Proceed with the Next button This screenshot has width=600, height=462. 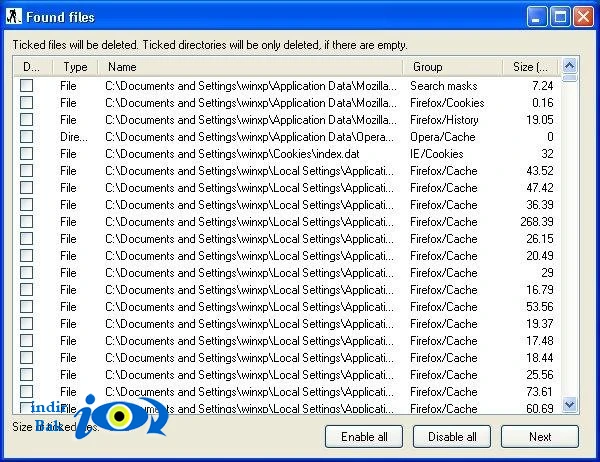coord(540,437)
